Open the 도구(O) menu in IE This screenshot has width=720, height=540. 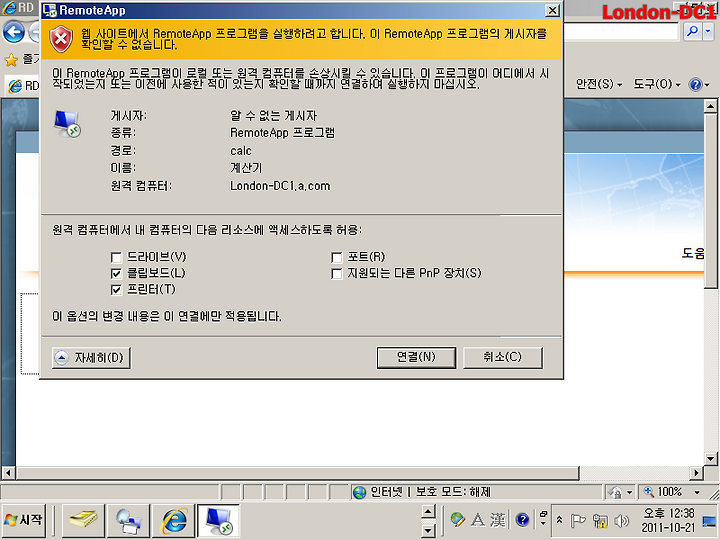coord(657,84)
